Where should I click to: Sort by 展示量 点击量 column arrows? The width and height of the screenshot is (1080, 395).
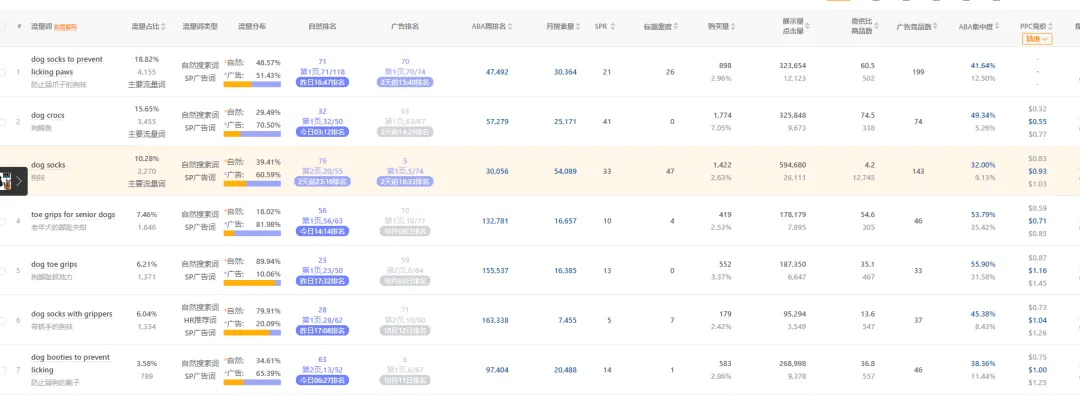[x=807, y=27]
